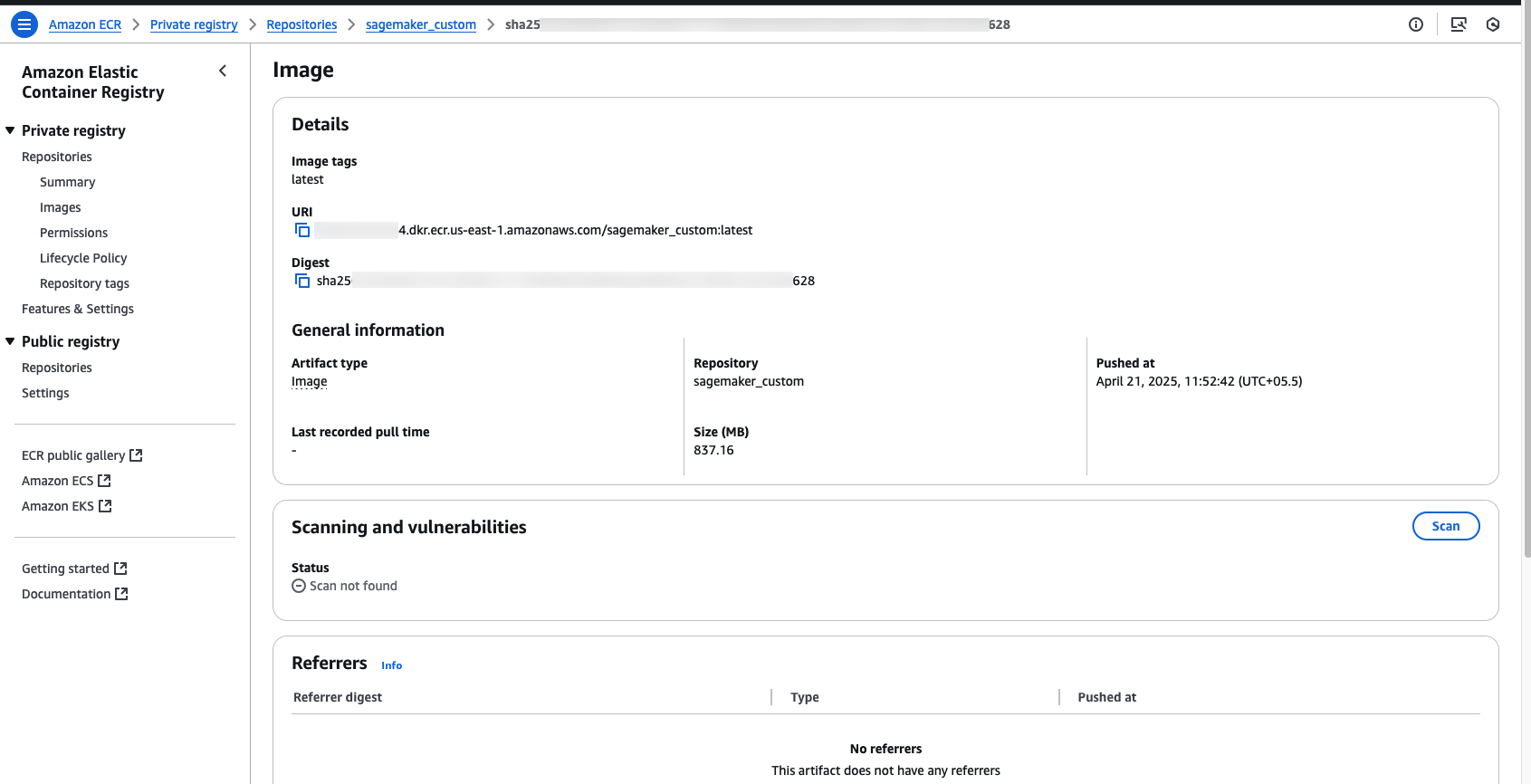Collapse the Public registry section

tap(10, 341)
